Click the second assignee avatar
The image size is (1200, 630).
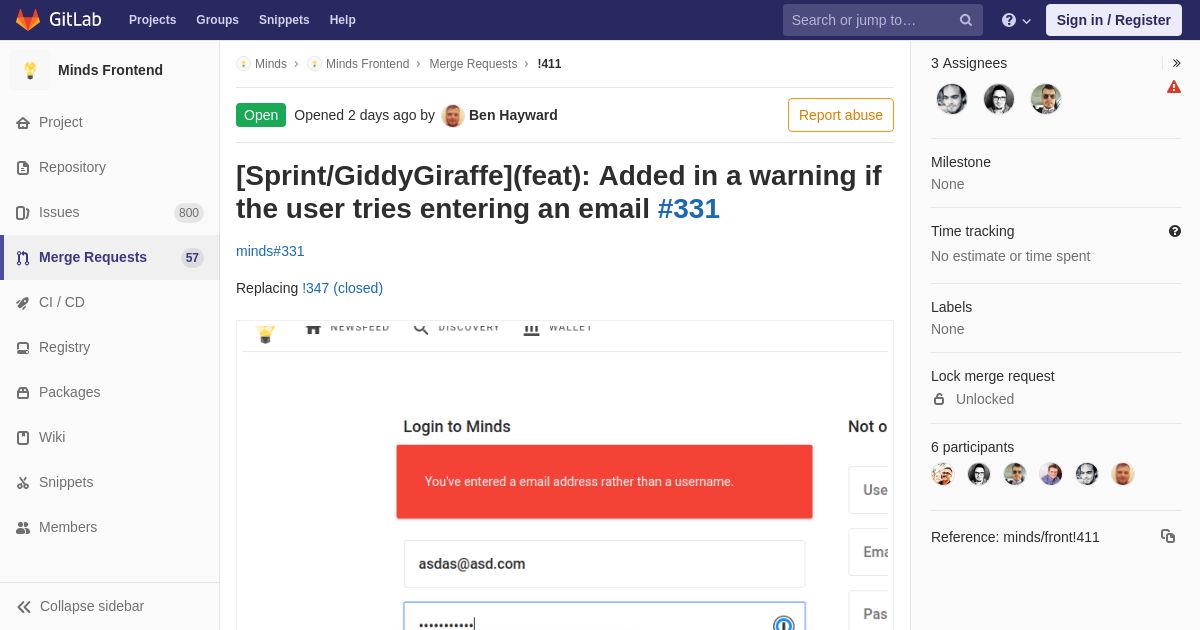[x=999, y=99]
